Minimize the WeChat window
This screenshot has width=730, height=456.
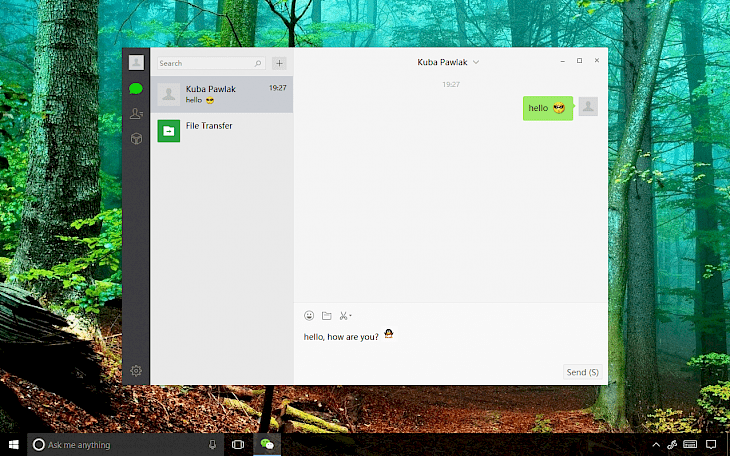pos(562,61)
